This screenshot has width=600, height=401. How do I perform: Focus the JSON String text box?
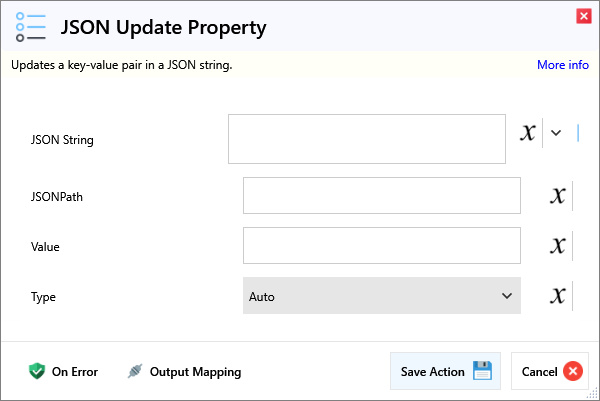pyautogui.click(x=366, y=139)
